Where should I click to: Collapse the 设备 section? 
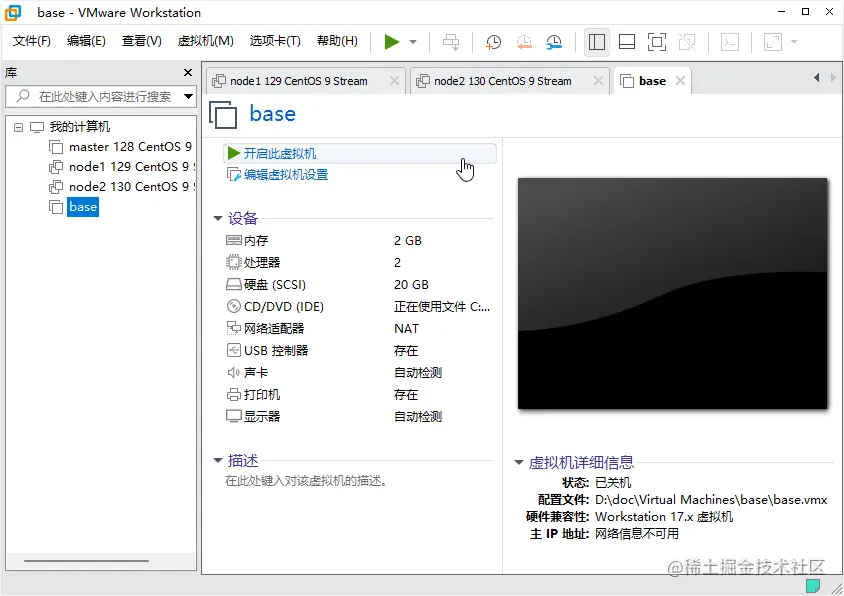218,219
